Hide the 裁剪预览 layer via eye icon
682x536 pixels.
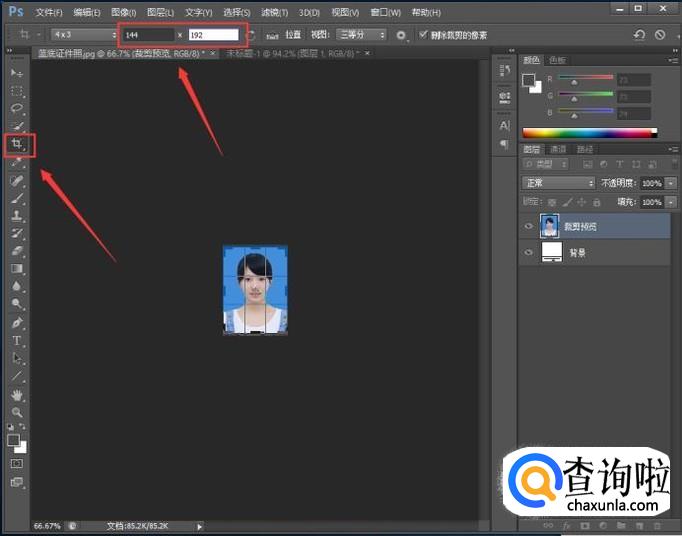(x=528, y=226)
